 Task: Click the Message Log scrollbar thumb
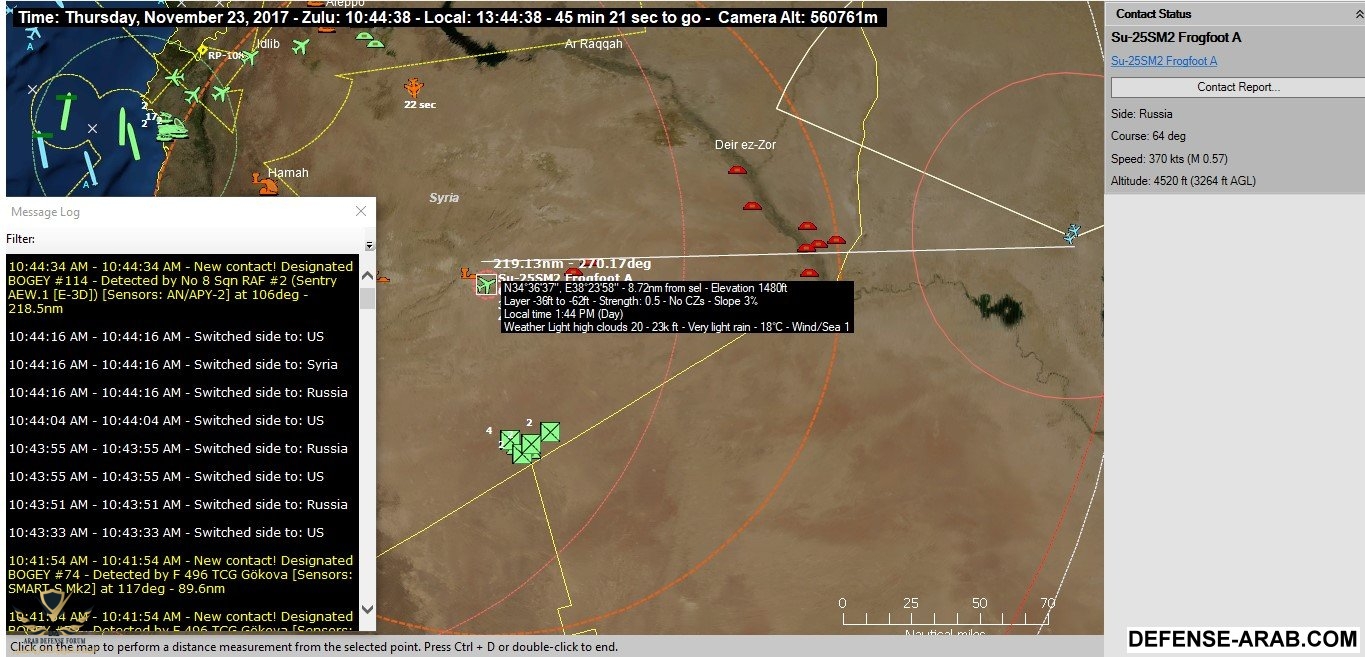point(367,298)
